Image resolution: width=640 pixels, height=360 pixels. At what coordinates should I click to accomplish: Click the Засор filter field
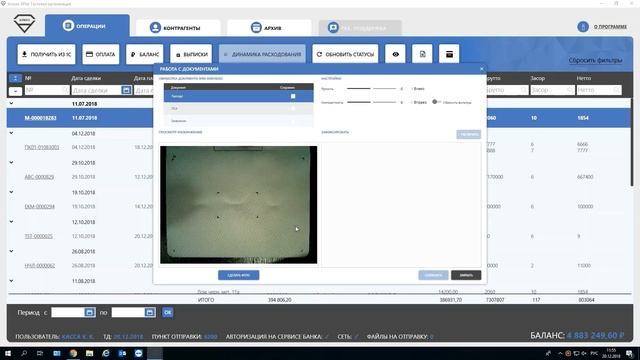[552, 90]
